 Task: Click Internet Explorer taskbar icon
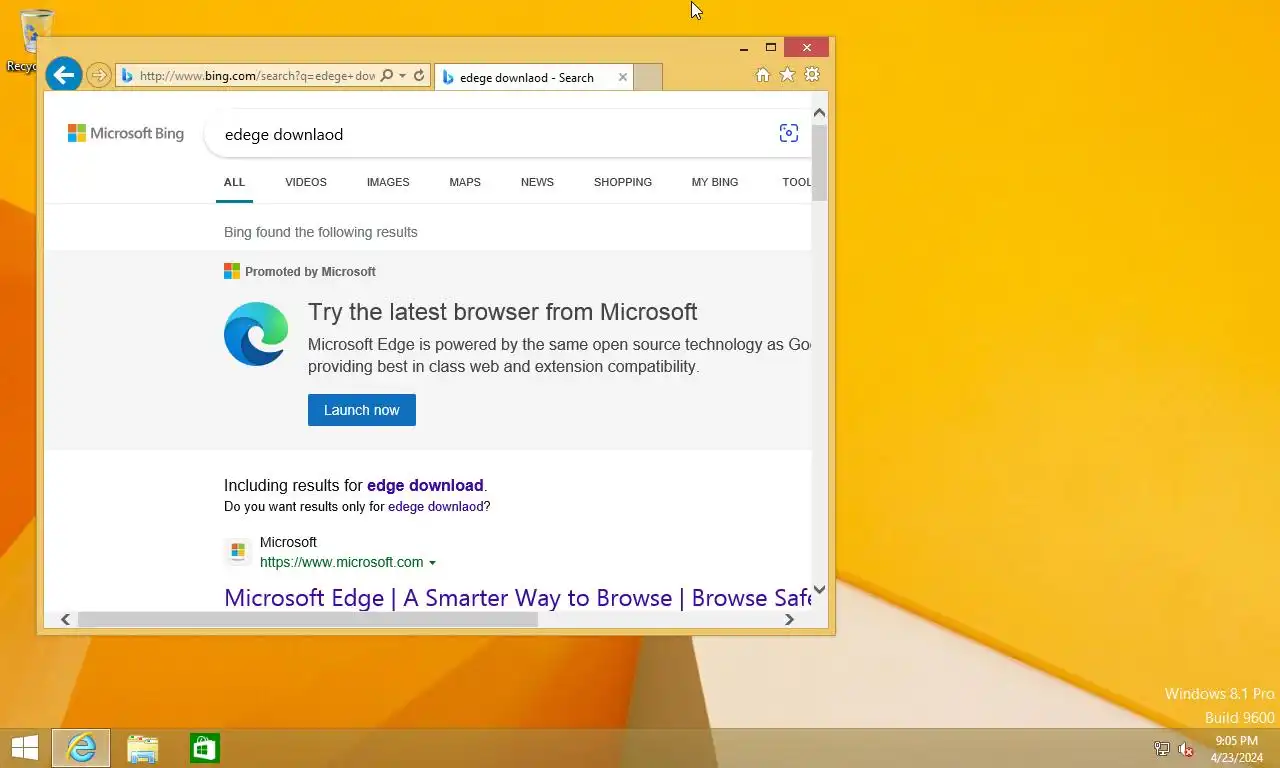(x=81, y=748)
